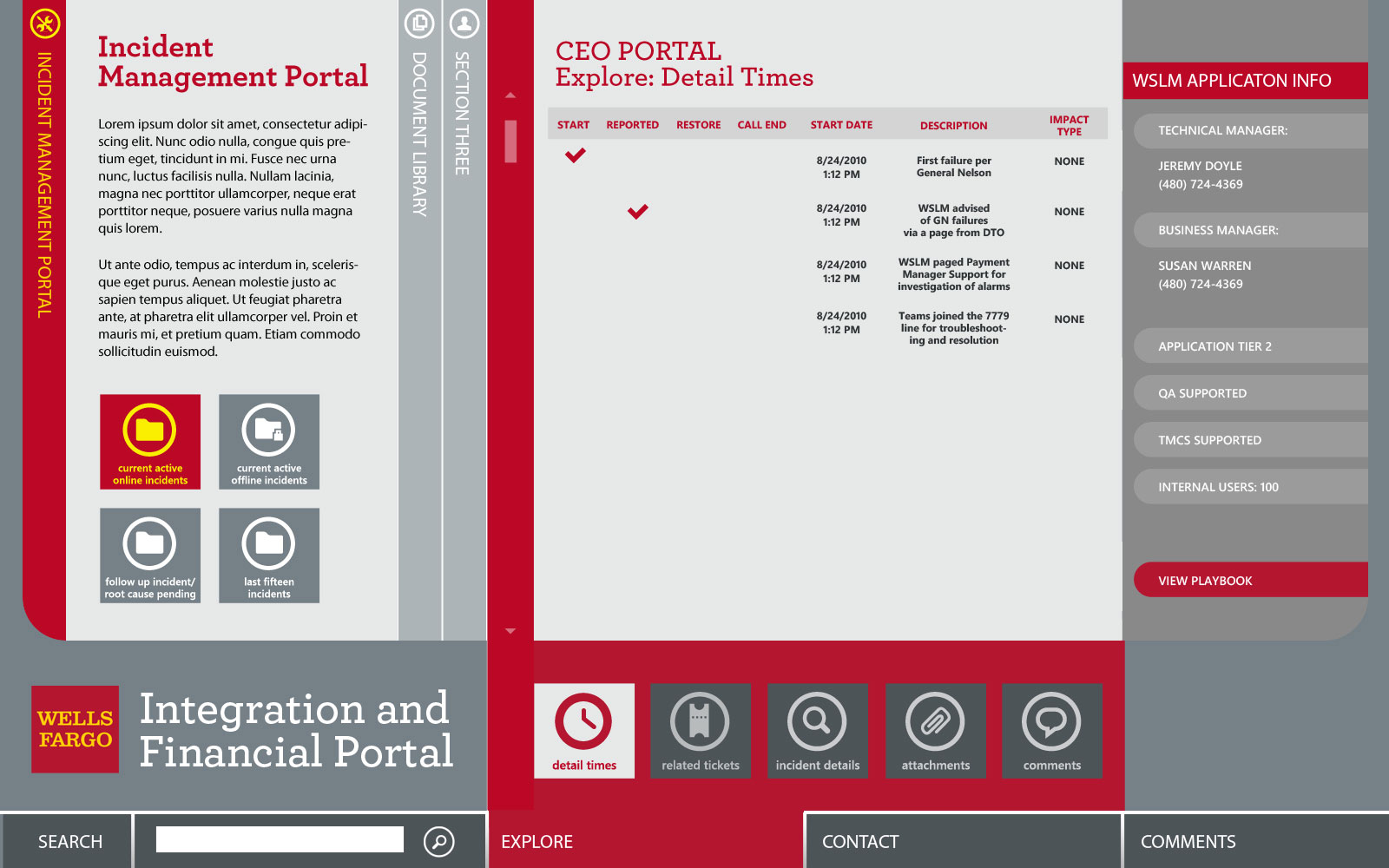Click the Integration and Financial Portal title
Screen dimensions: 1389x868
(x=296, y=729)
